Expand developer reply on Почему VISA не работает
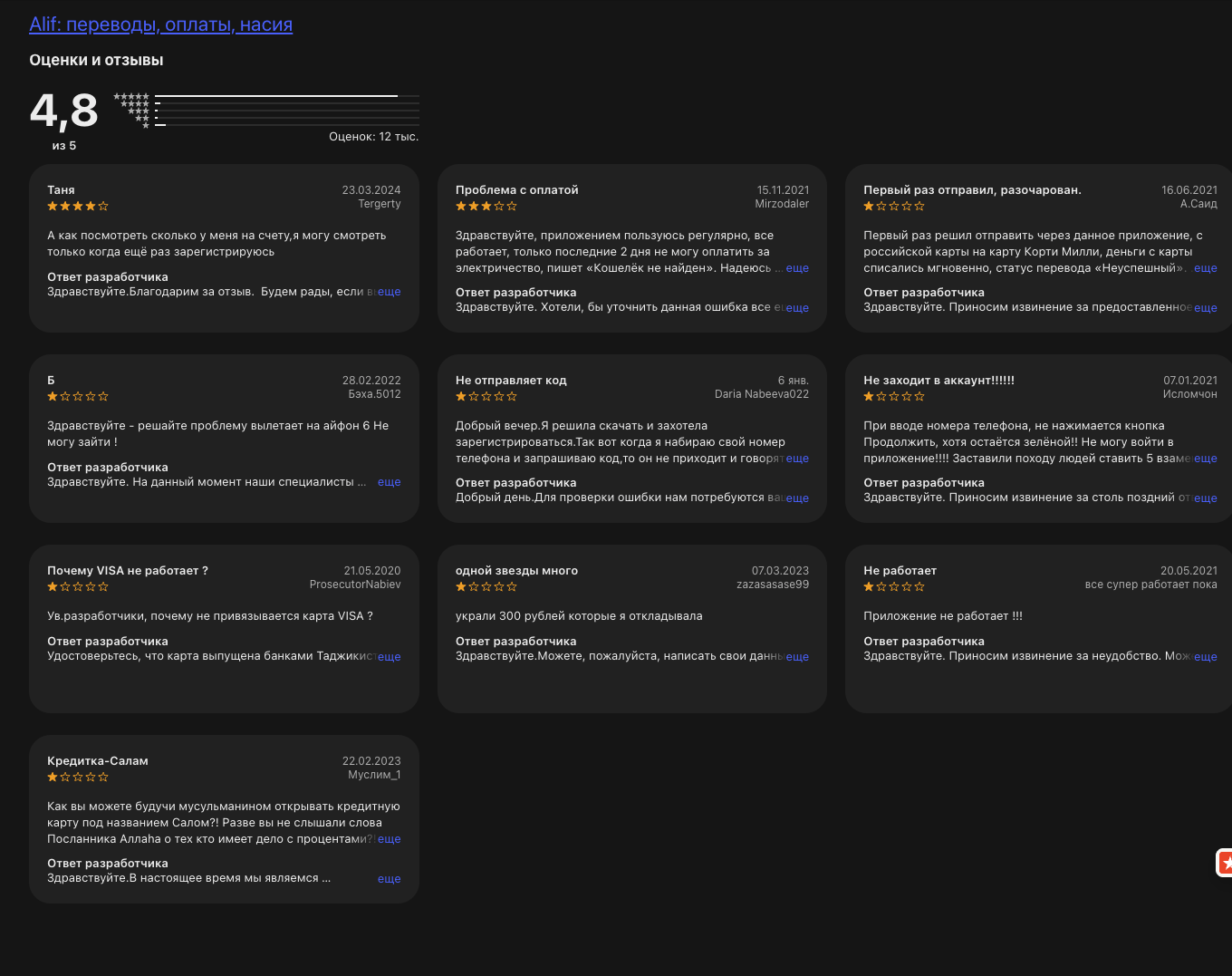The image size is (1232, 976). [389, 657]
